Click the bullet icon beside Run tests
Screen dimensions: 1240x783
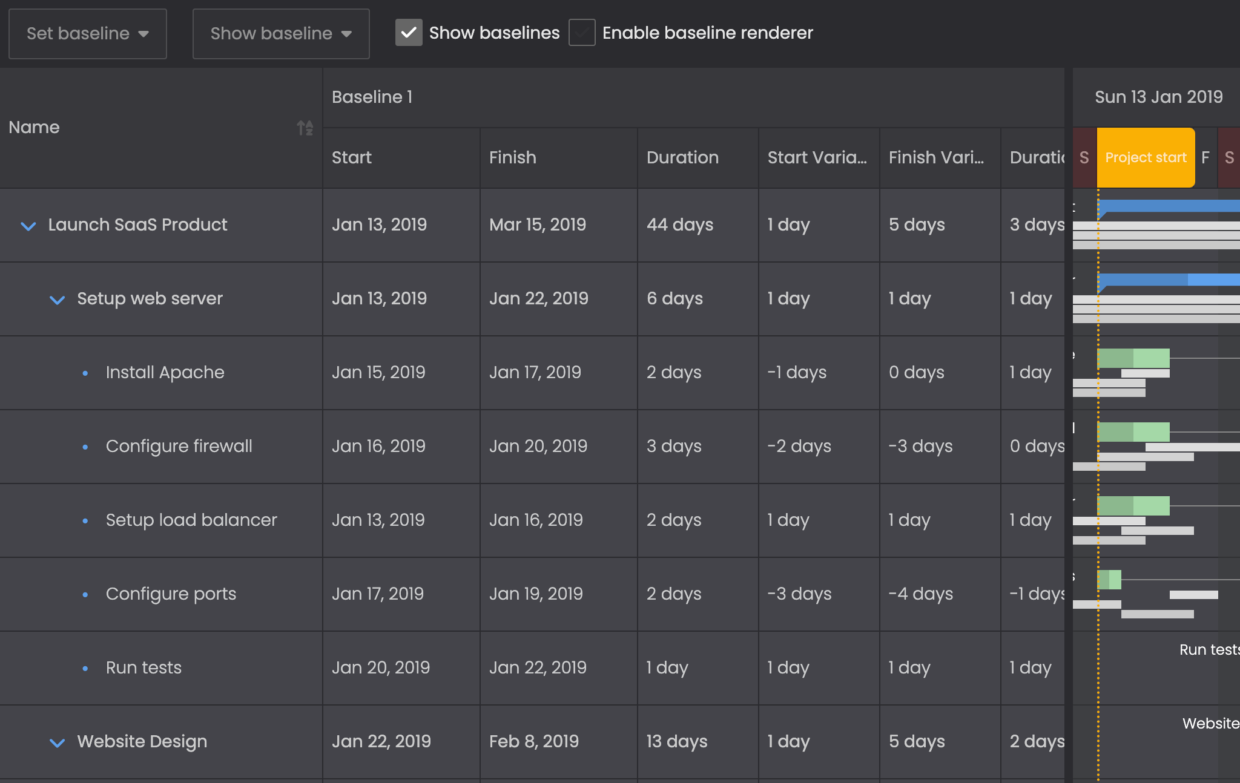click(x=83, y=667)
